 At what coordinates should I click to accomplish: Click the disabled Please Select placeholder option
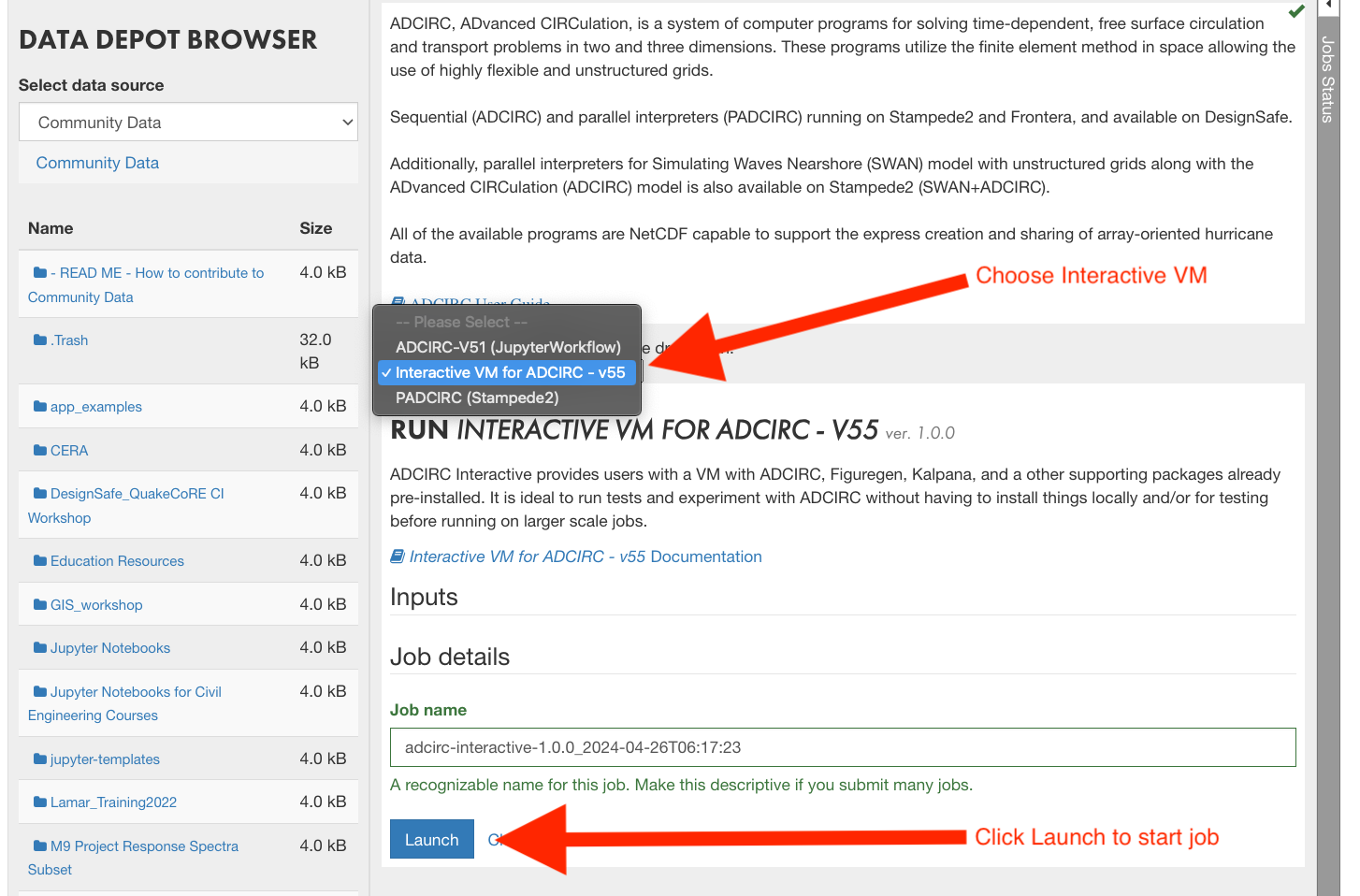point(508,322)
